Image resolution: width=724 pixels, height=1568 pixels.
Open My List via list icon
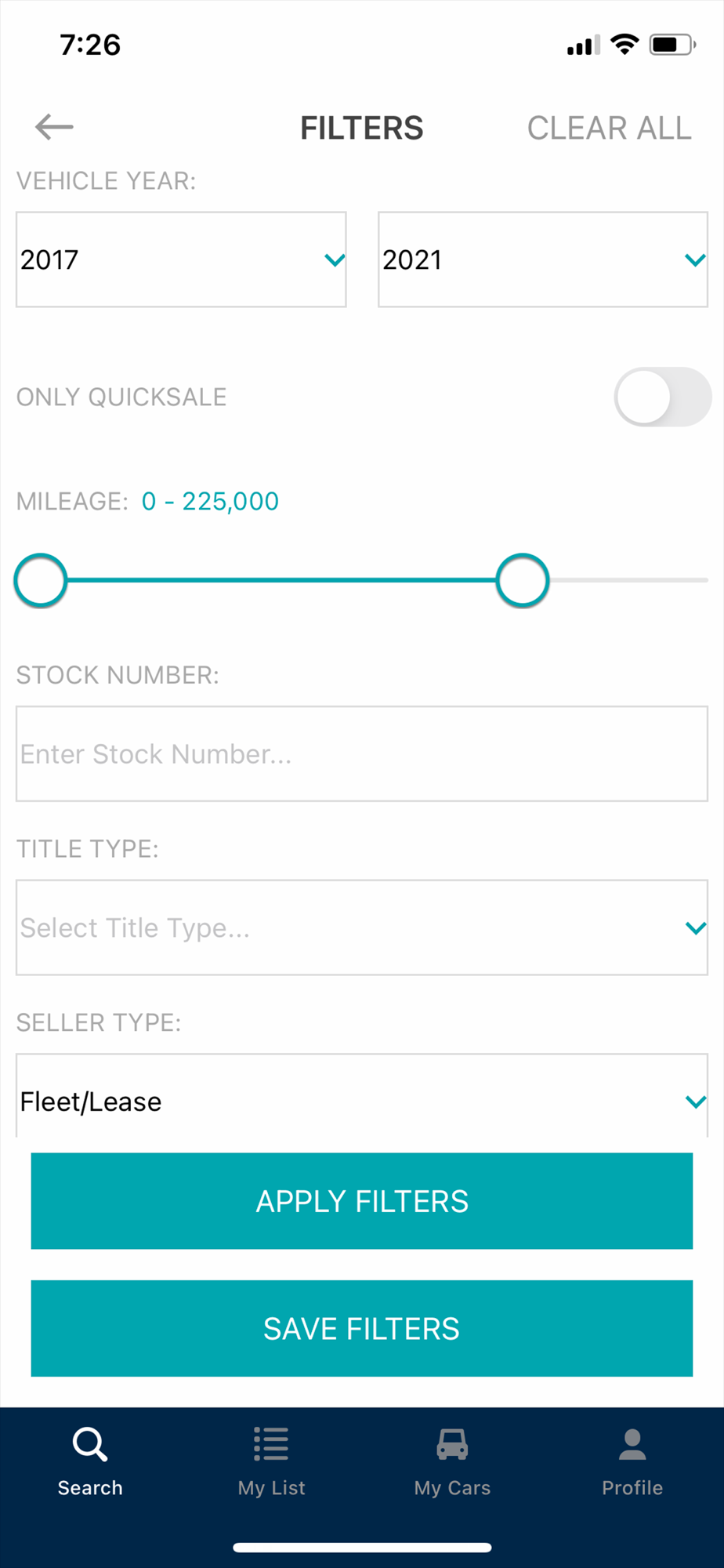coord(271,1443)
